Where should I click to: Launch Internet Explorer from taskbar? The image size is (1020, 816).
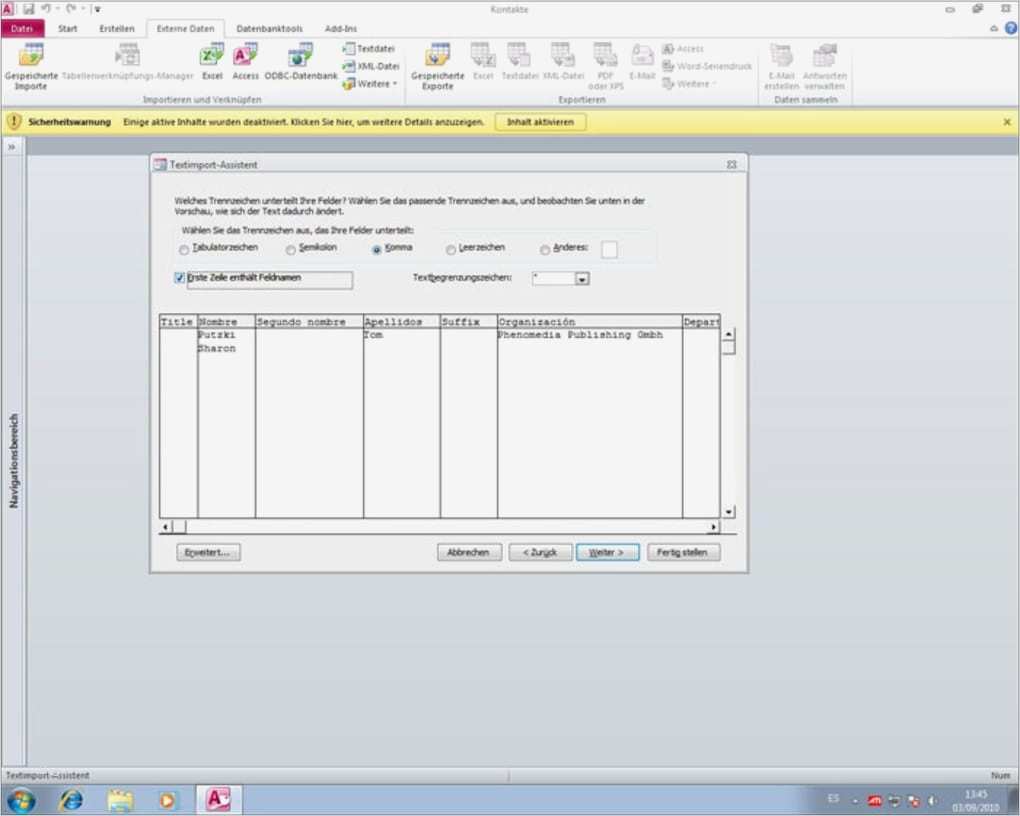(x=71, y=800)
